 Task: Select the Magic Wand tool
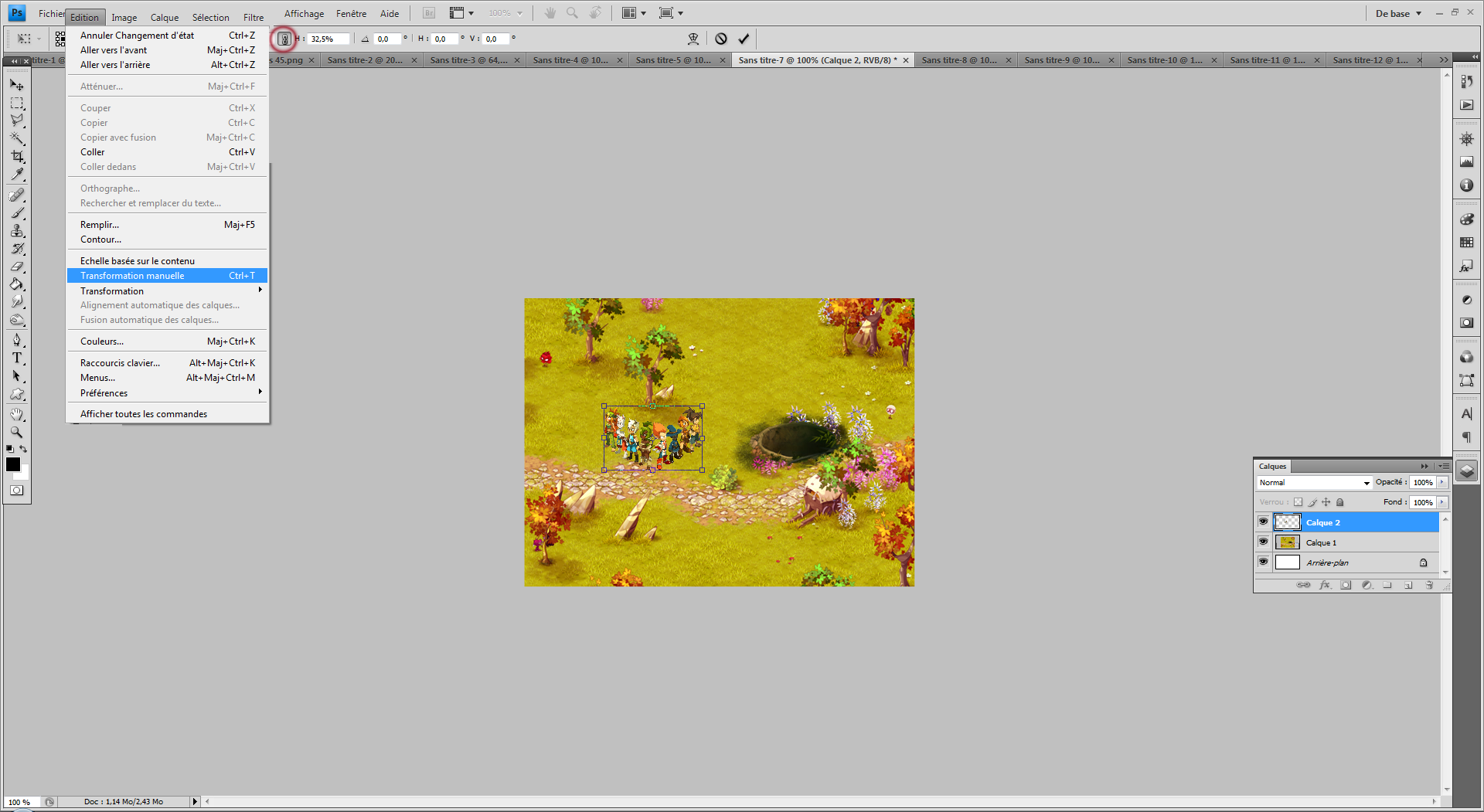tap(16, 138)
